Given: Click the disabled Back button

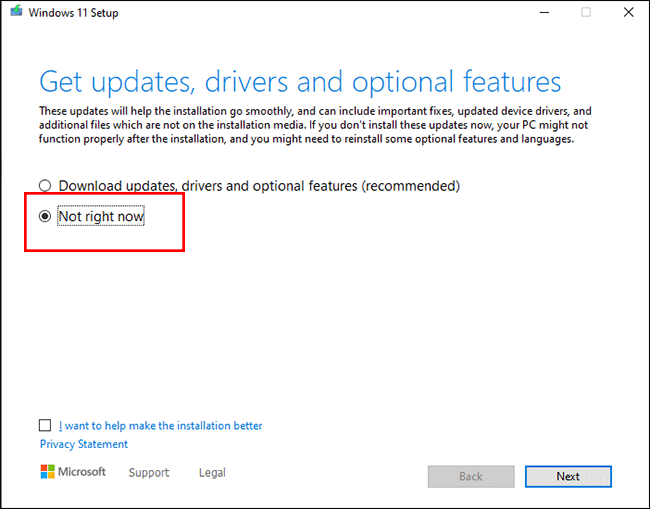Looking at the screenshot, I should point(470,476).
